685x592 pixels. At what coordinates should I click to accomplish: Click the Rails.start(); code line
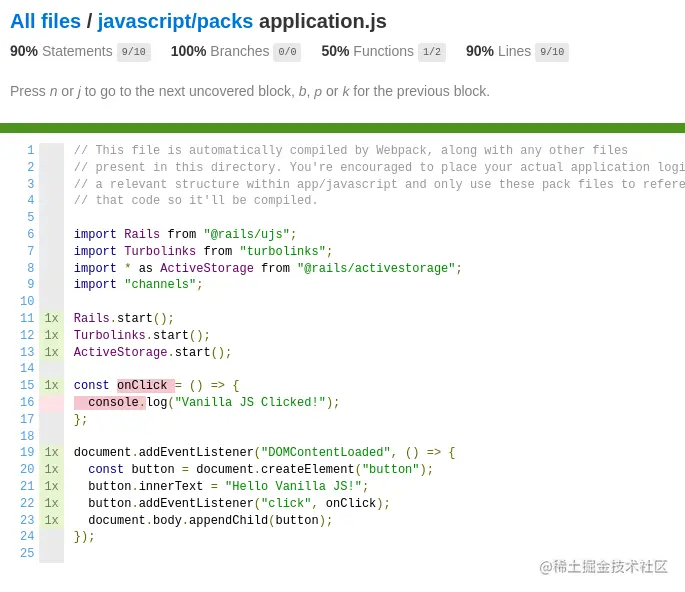[x=124, y=318]
